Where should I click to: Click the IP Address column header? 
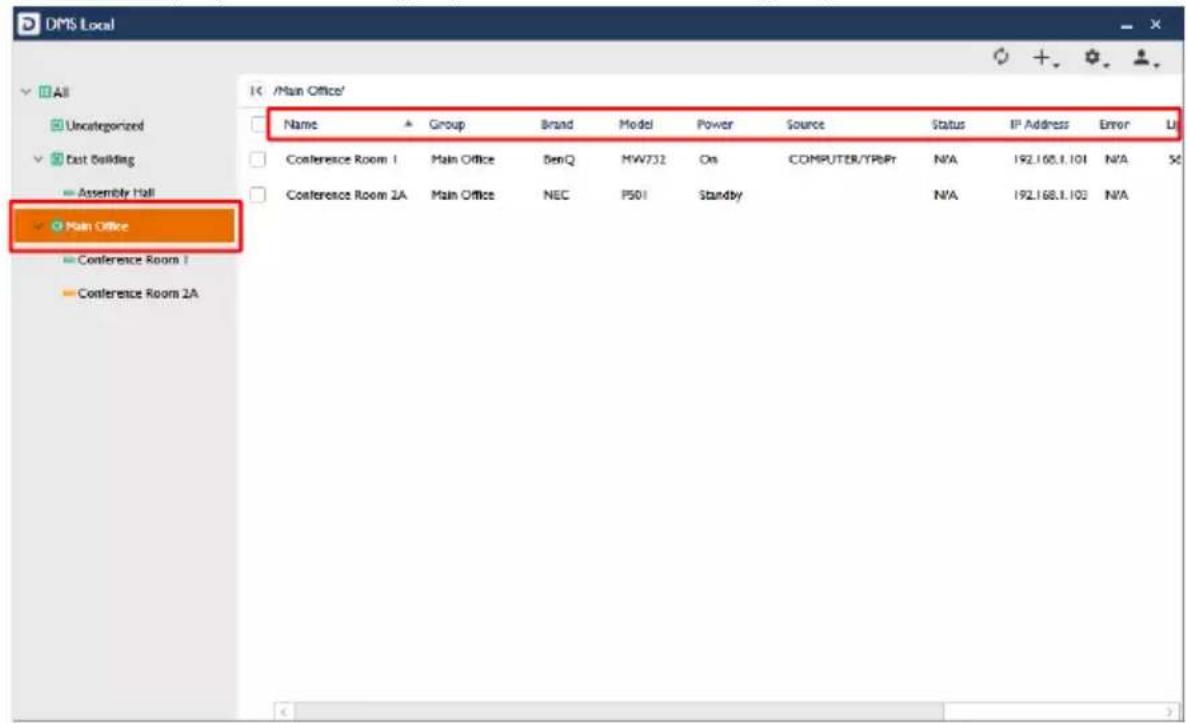point(1039,125)
